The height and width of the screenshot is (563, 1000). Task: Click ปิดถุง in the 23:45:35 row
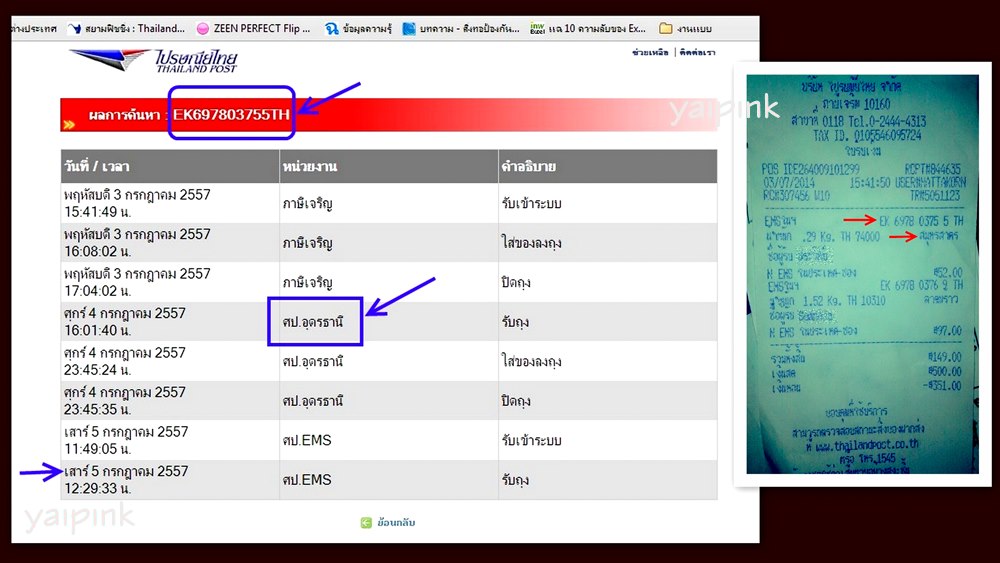(x=515, y=401)
